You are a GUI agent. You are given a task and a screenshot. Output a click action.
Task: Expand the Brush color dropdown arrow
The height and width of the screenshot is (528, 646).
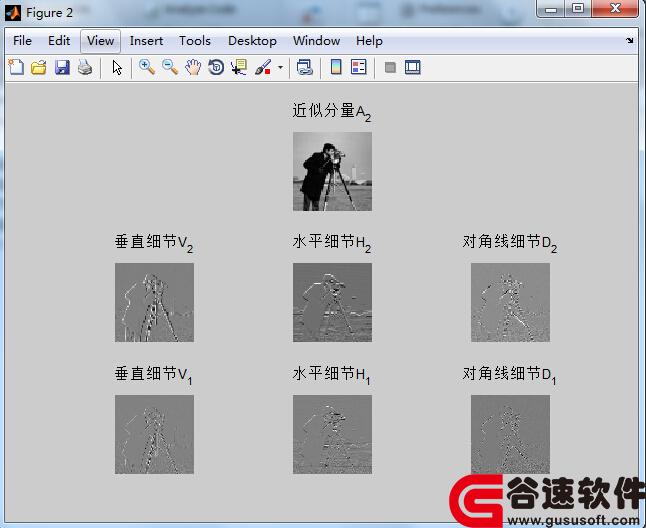tap(281, 67)
